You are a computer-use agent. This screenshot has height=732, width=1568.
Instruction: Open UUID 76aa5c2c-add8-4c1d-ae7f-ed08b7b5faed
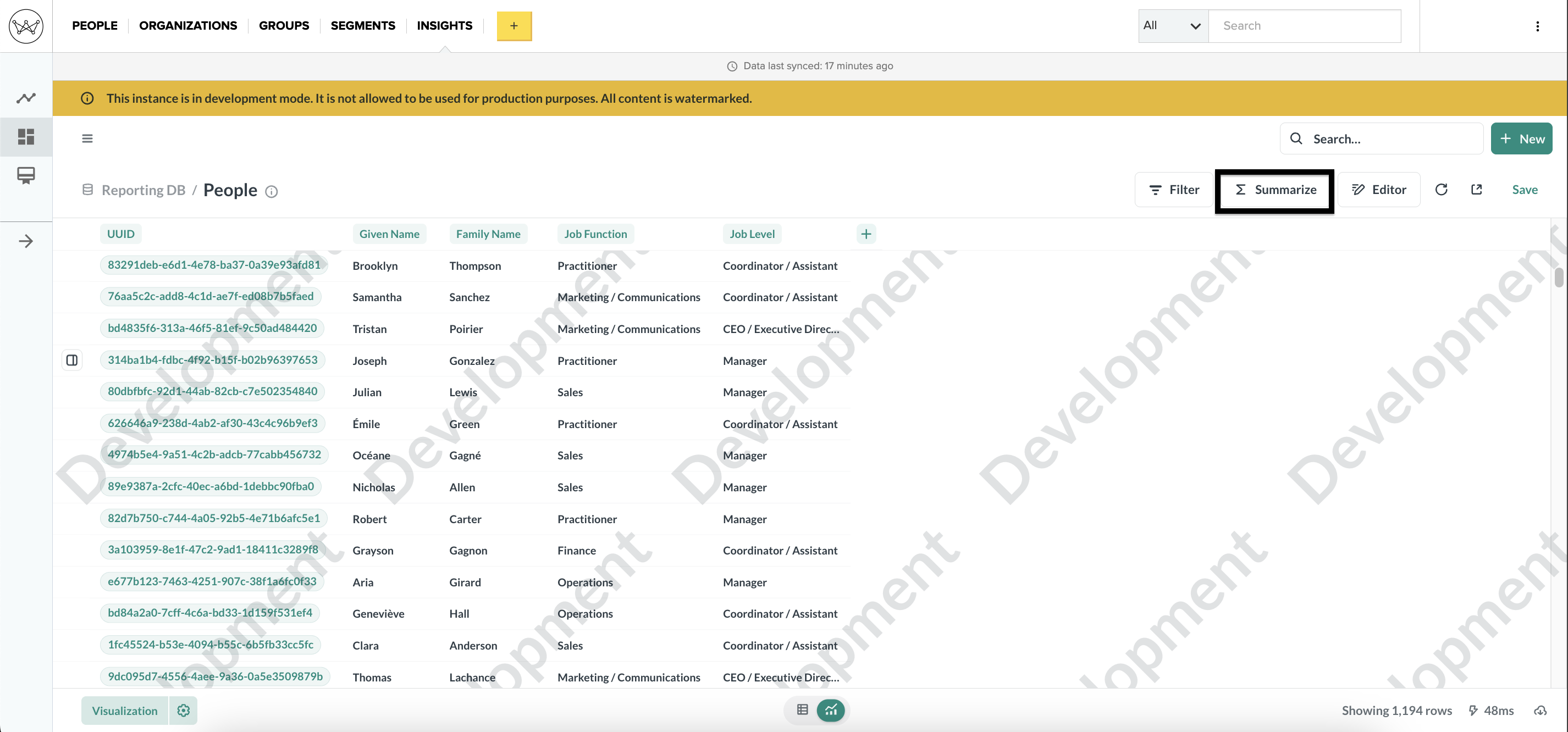pos(211,296)
